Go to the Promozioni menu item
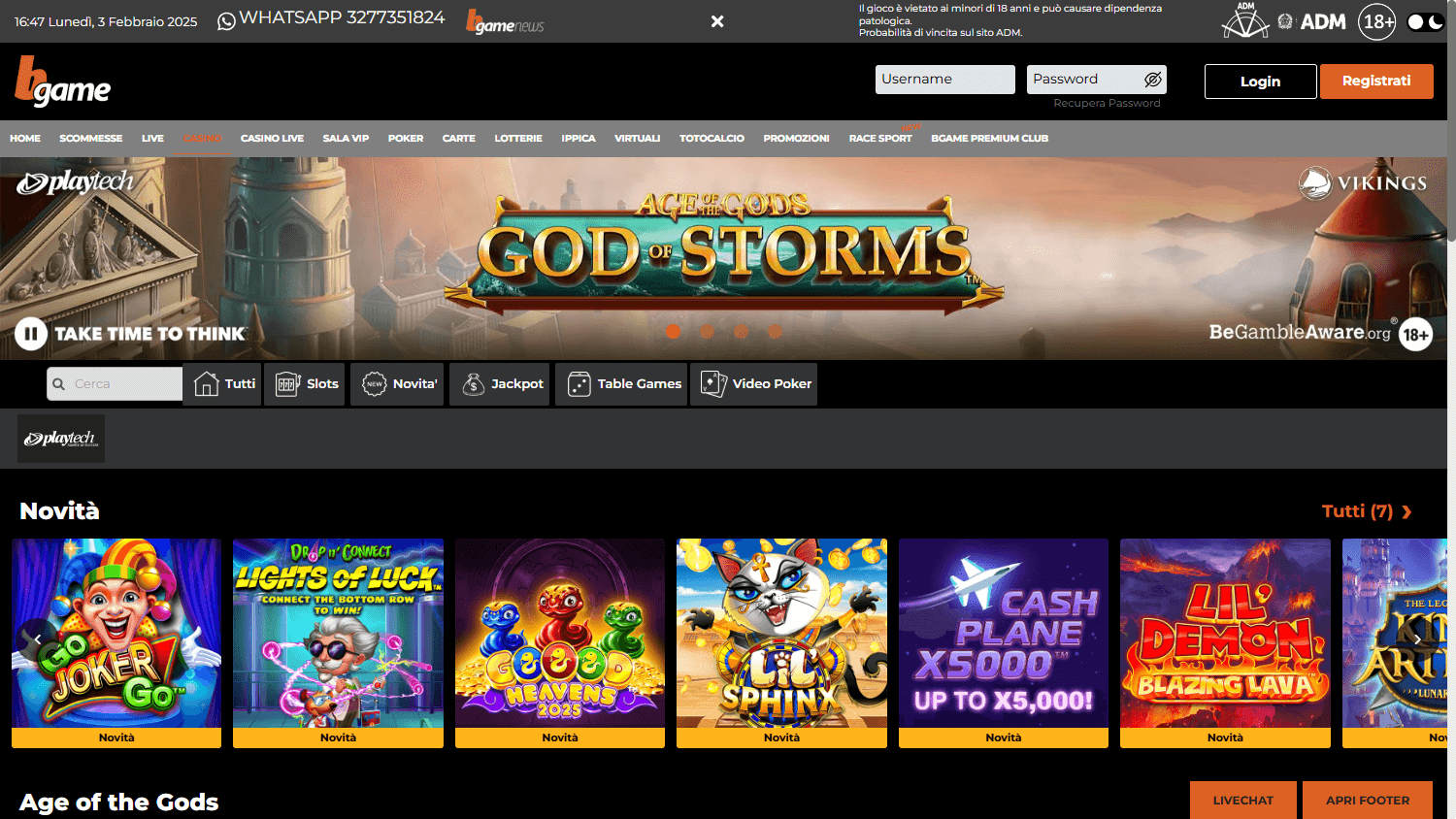This screenshot has width=1456, height=819. click(796, 139)
